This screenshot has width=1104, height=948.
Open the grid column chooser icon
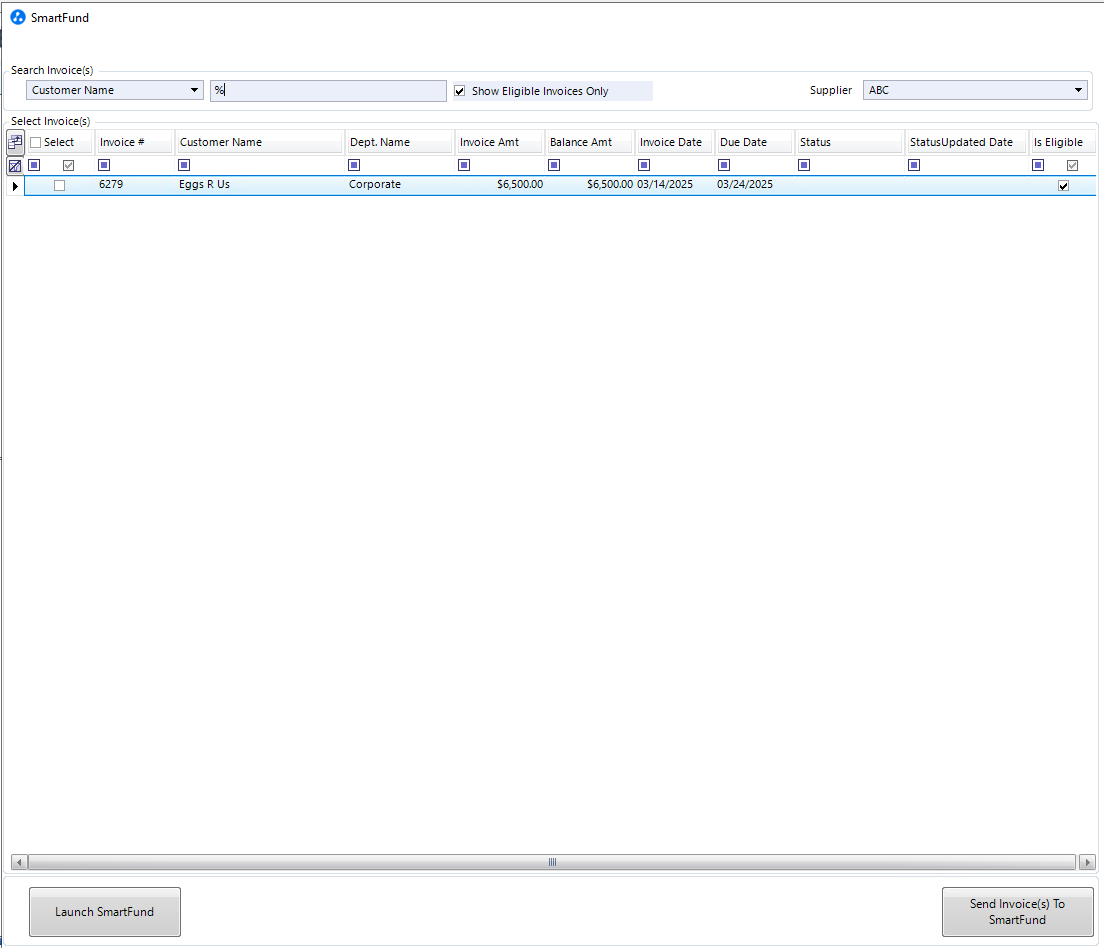[x=15, y=142]
